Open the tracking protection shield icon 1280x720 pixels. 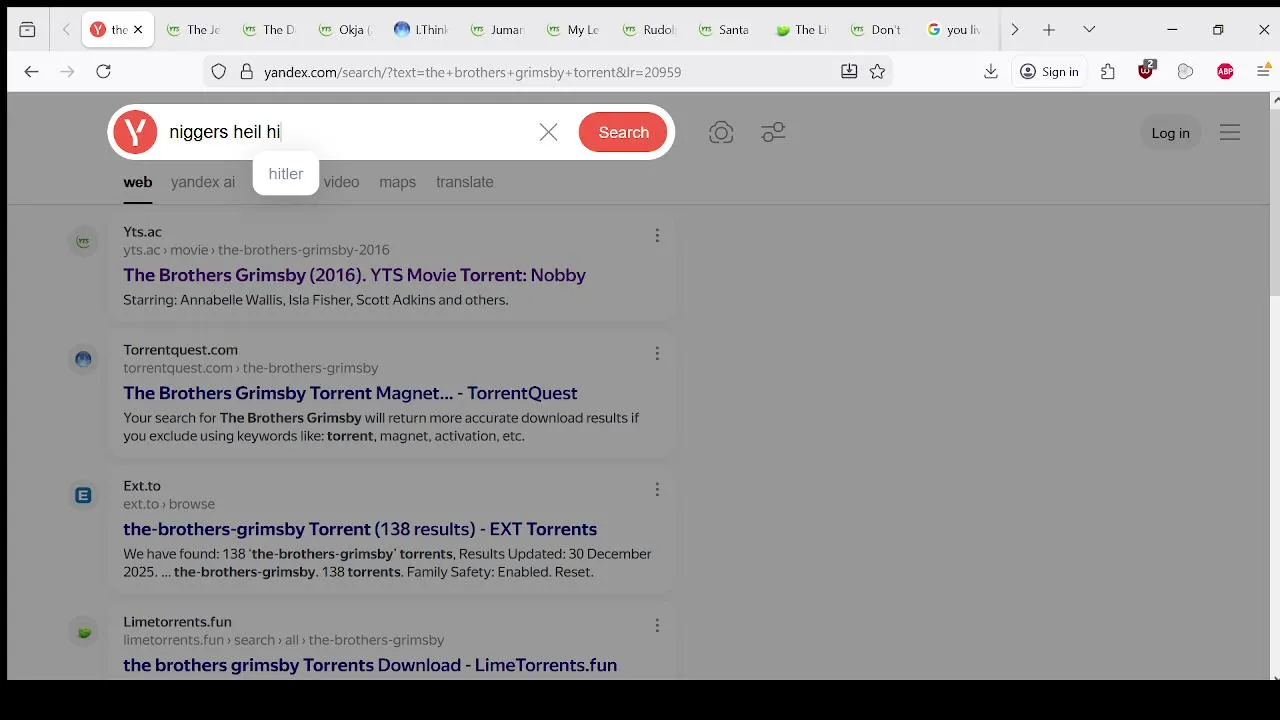click(219, 72)
